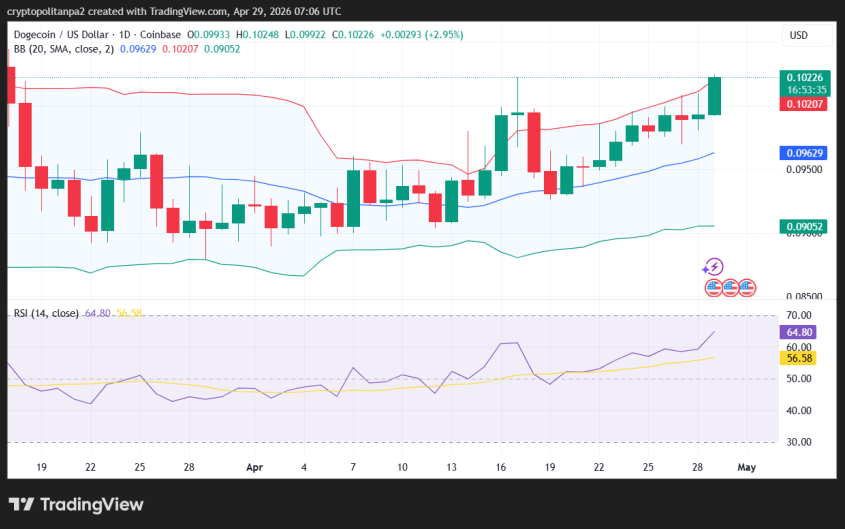
Task: Click the green lower band label 0.09052
Action: click(x=805, y=227)
